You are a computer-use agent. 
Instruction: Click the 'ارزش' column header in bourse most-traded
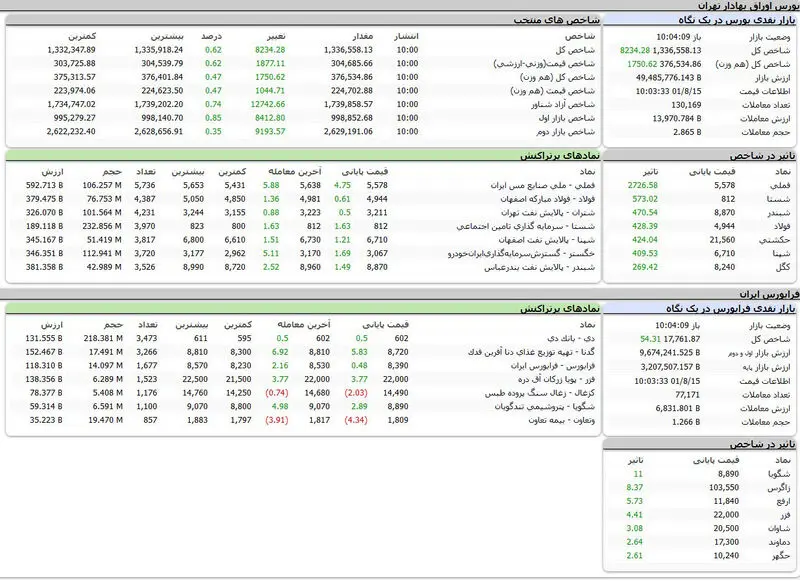tap(52, 172)
